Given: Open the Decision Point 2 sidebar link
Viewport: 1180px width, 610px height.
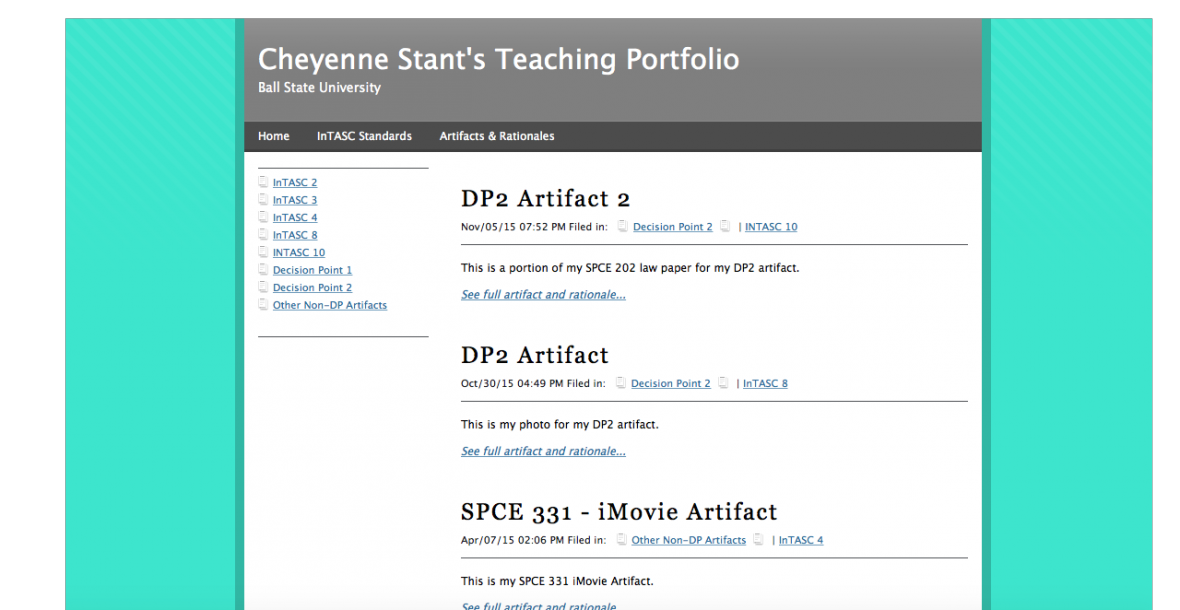Looking at the screenshot, I should [312, 288].
